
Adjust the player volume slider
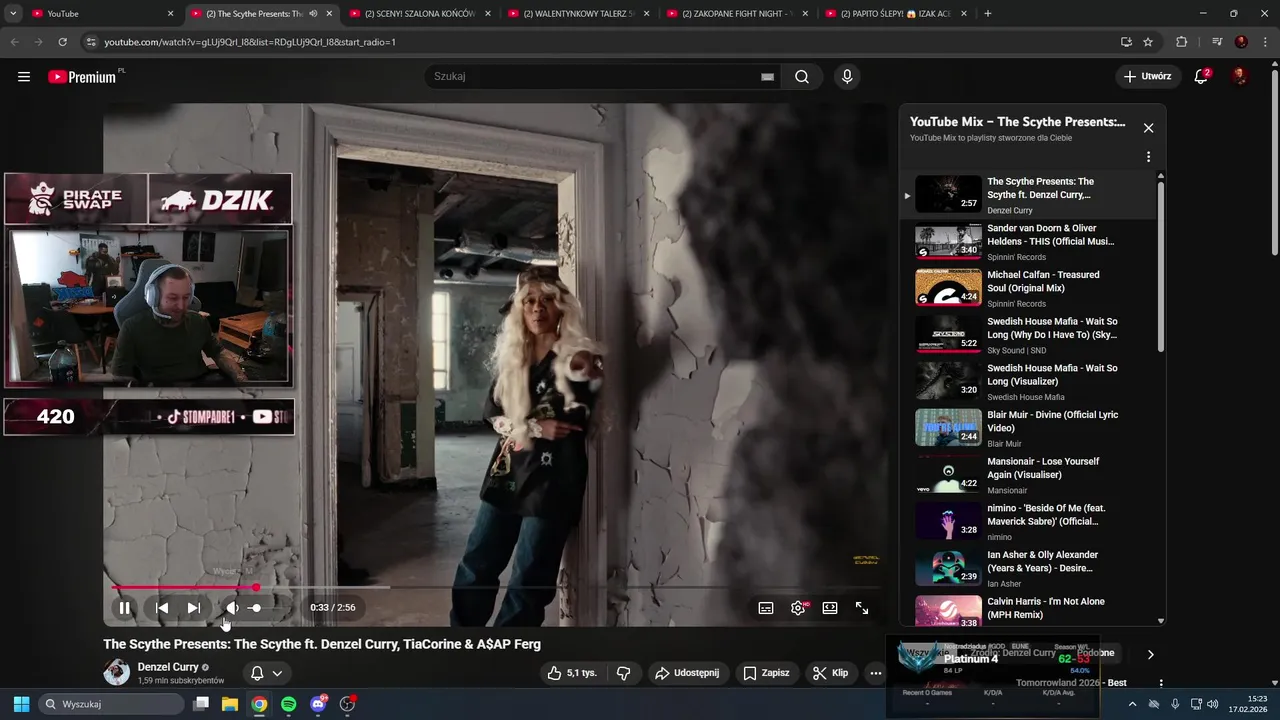point(268,608)
